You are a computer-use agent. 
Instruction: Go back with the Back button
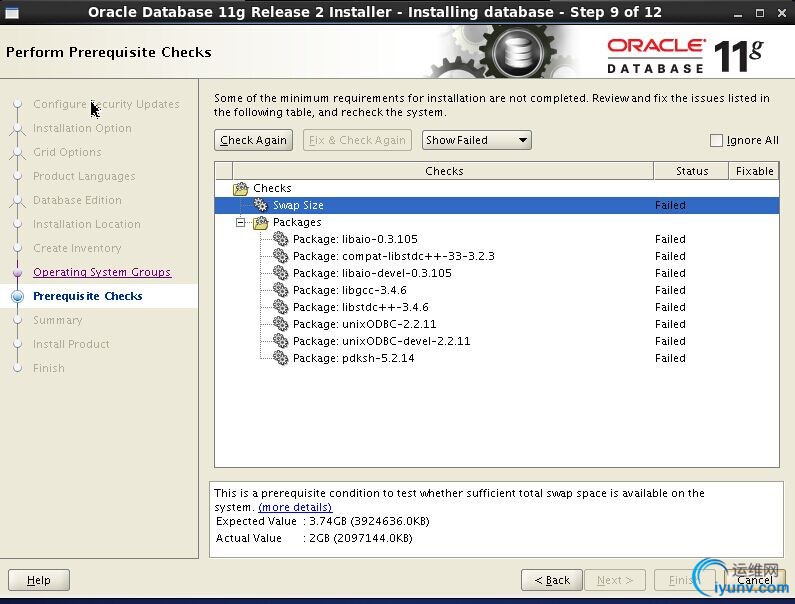pyautogui.click(x=552, y=580)
